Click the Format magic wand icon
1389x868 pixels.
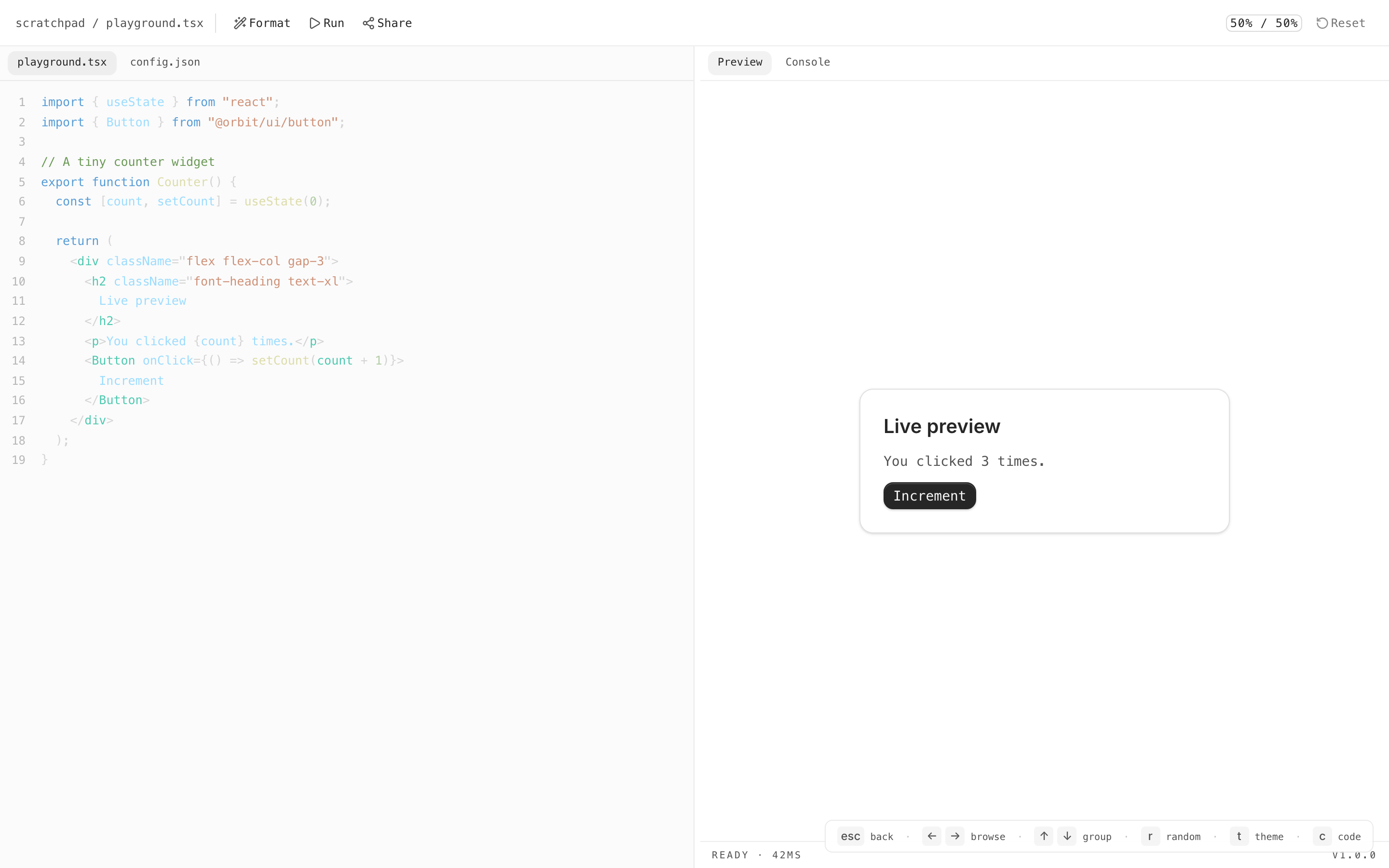(240, 23)
